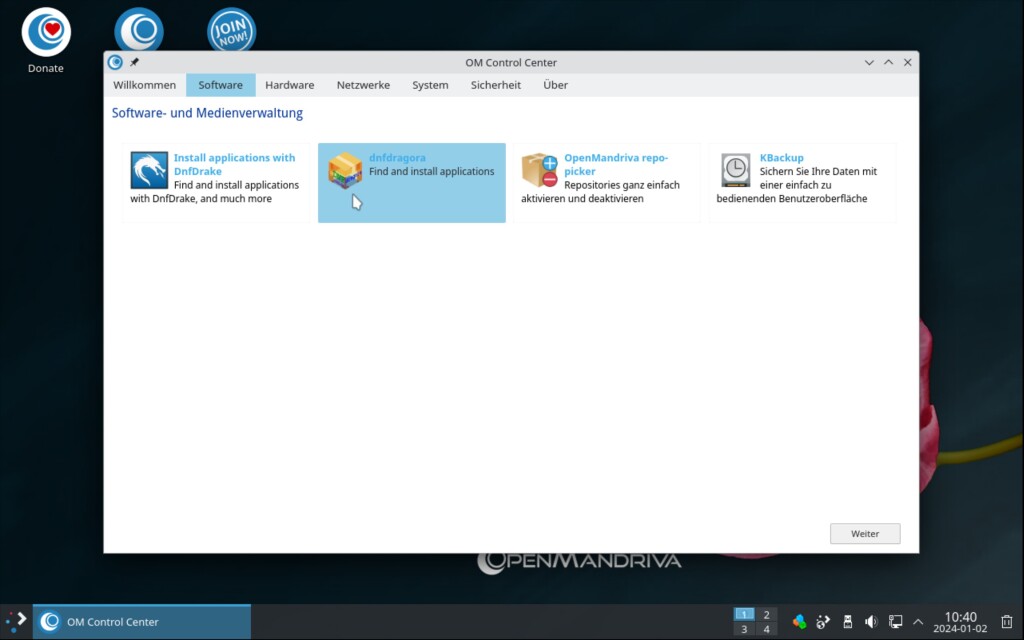Click OM Control Center taskbar entry

[x=142, y=622]
